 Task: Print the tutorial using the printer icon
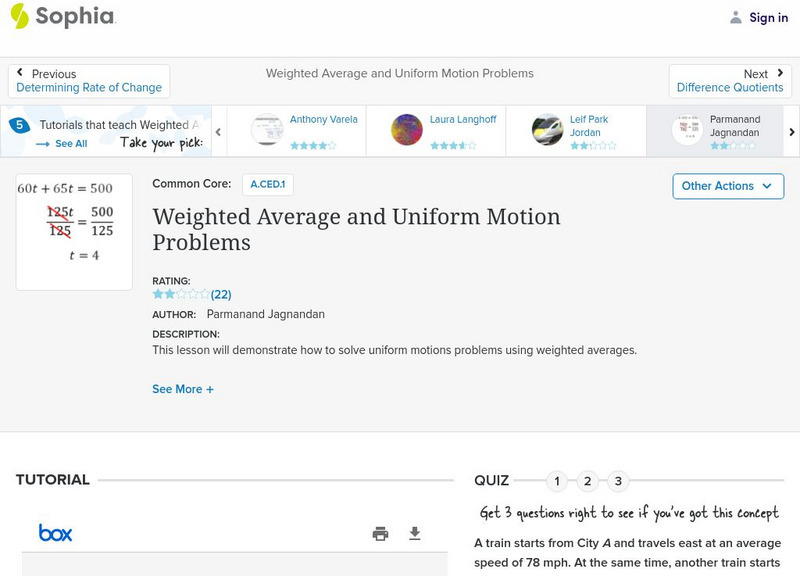[380, 534]
